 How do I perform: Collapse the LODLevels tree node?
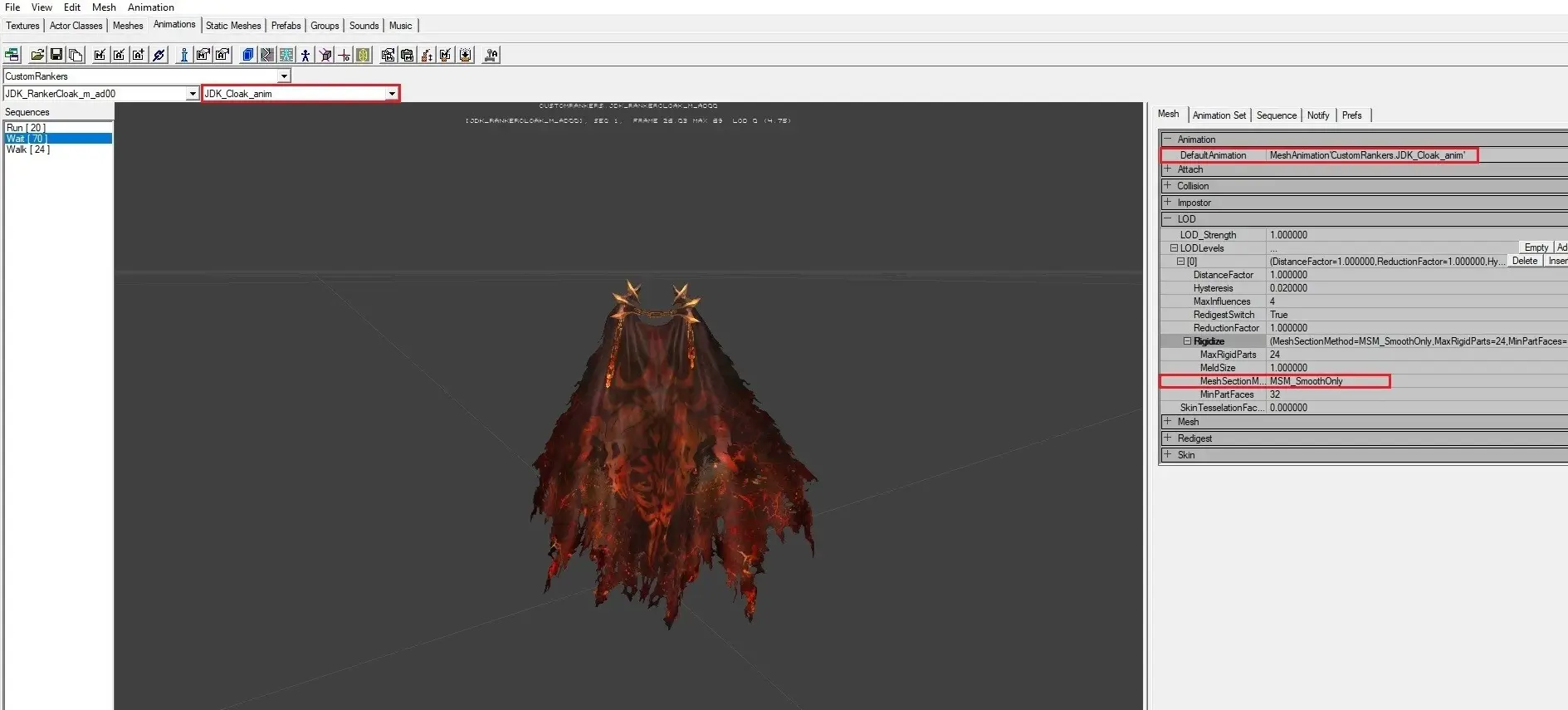tap(1174, 248)
